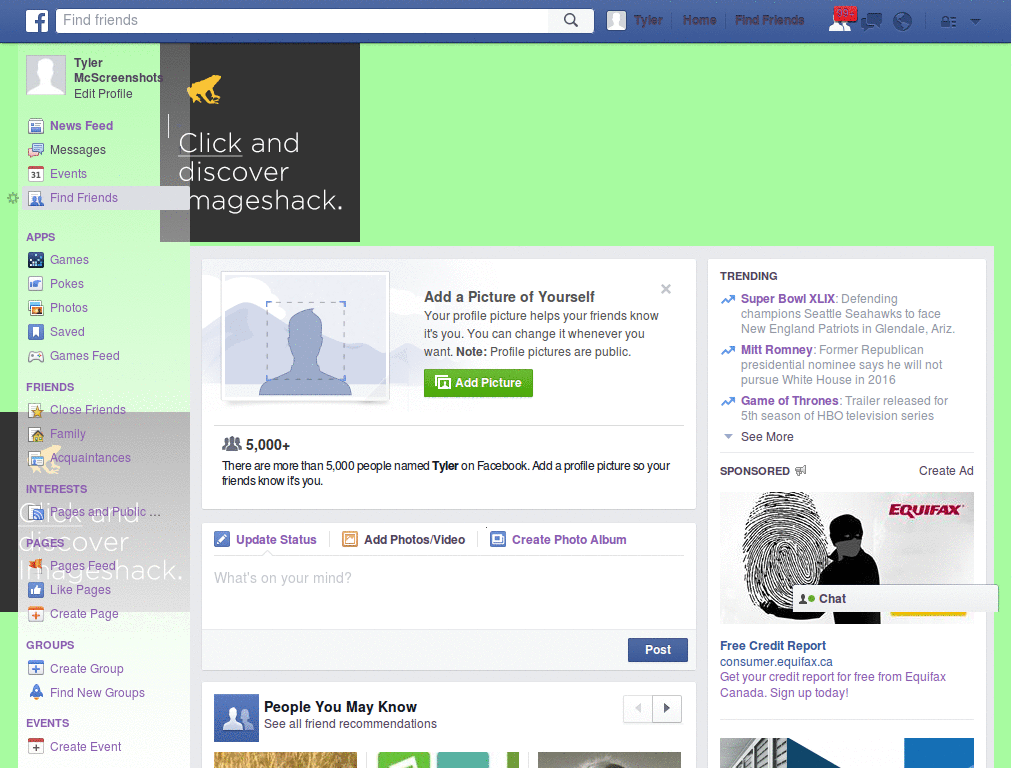Click the Create Event plus icon

[x=36, y=747]
